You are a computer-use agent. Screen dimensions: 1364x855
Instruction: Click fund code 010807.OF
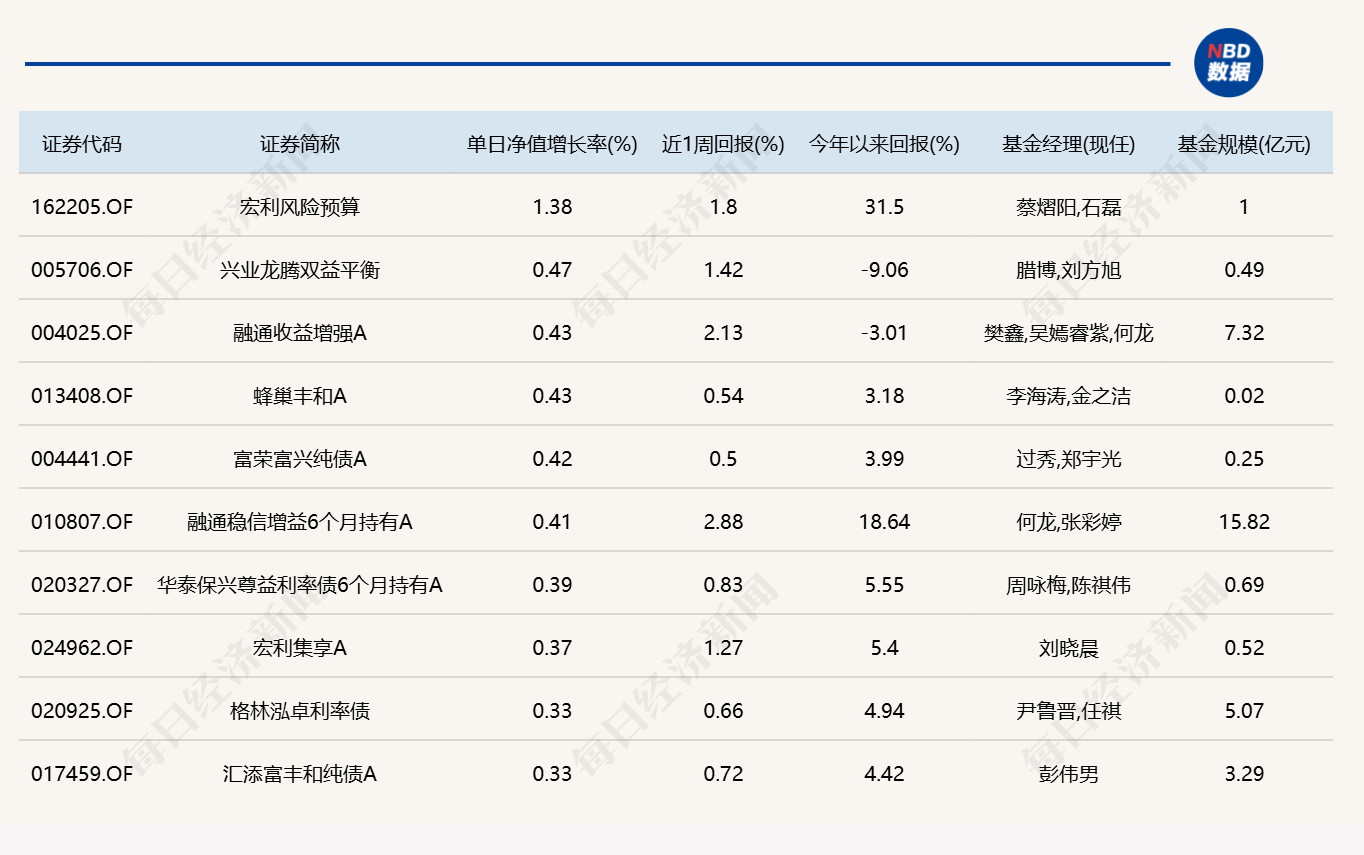[82, 522]
